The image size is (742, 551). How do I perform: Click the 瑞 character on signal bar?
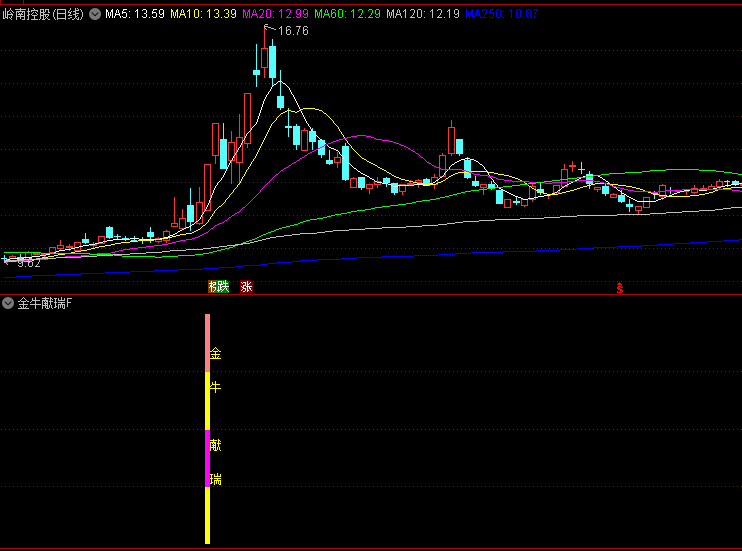point(215,479)
